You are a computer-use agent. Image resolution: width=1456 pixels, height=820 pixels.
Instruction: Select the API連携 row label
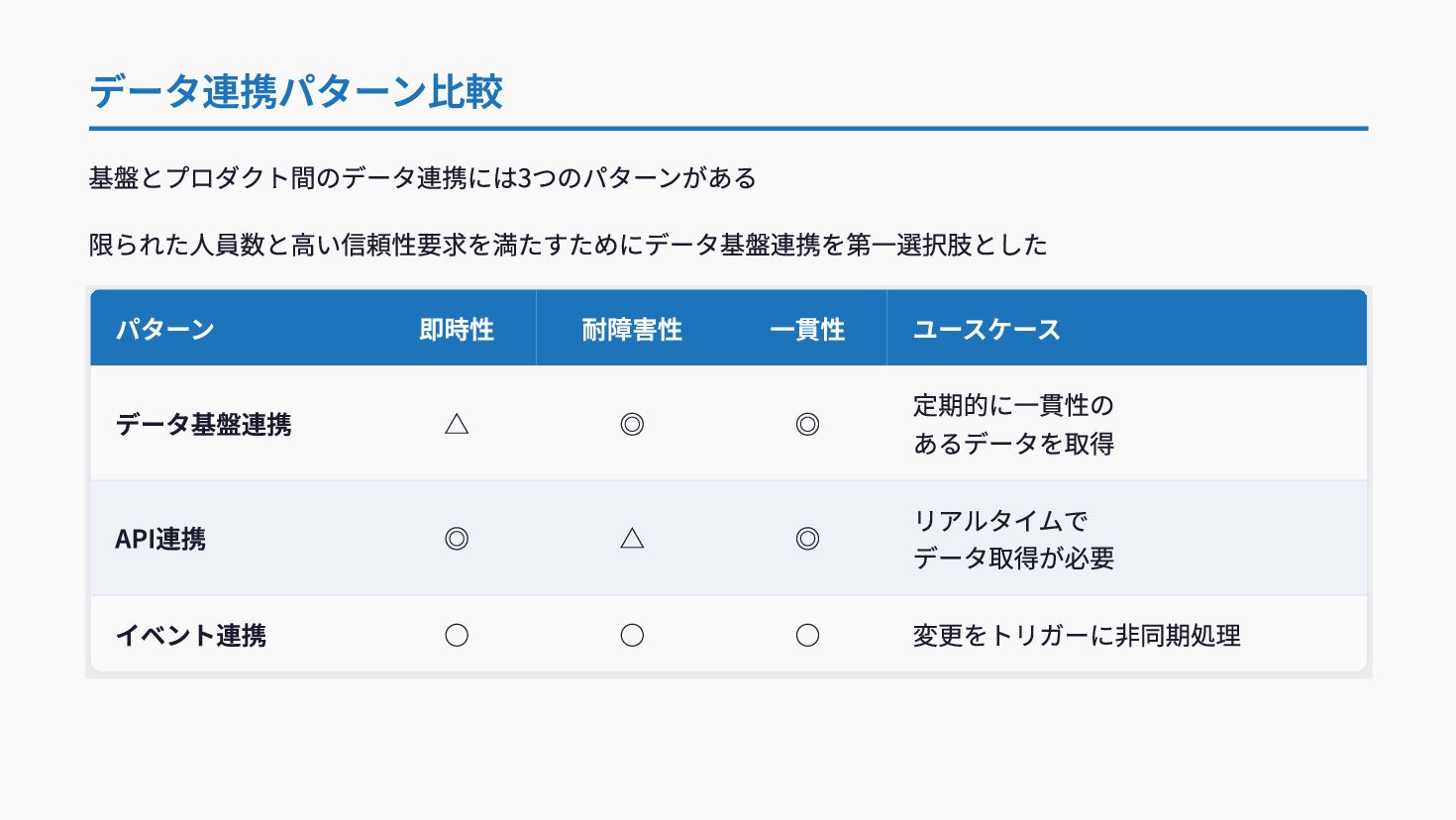[160, 539]
